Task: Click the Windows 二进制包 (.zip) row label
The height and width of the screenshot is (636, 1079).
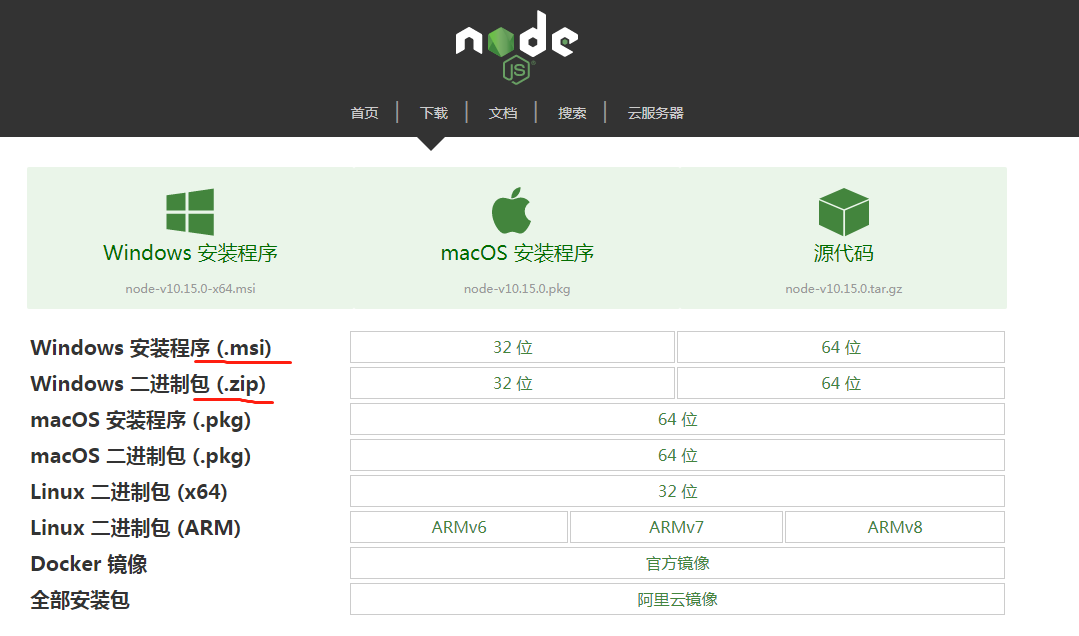Action: click(x=148, y=383)
